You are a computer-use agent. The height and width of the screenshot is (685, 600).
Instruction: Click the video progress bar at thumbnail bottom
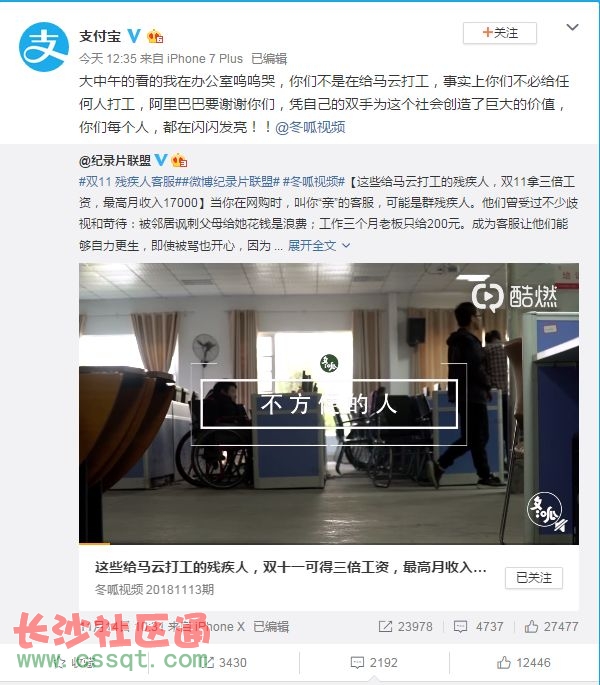coord(329,543)
